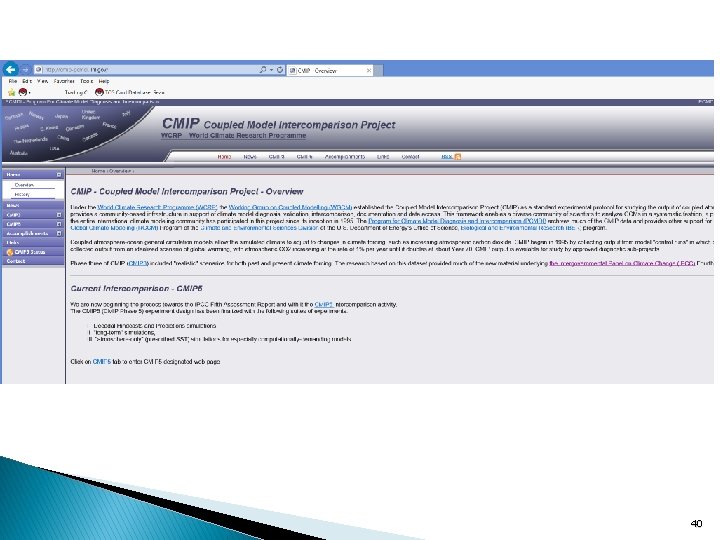720x540 pixels.
Task: Open the Edit menu
Action: coord(27,81)
